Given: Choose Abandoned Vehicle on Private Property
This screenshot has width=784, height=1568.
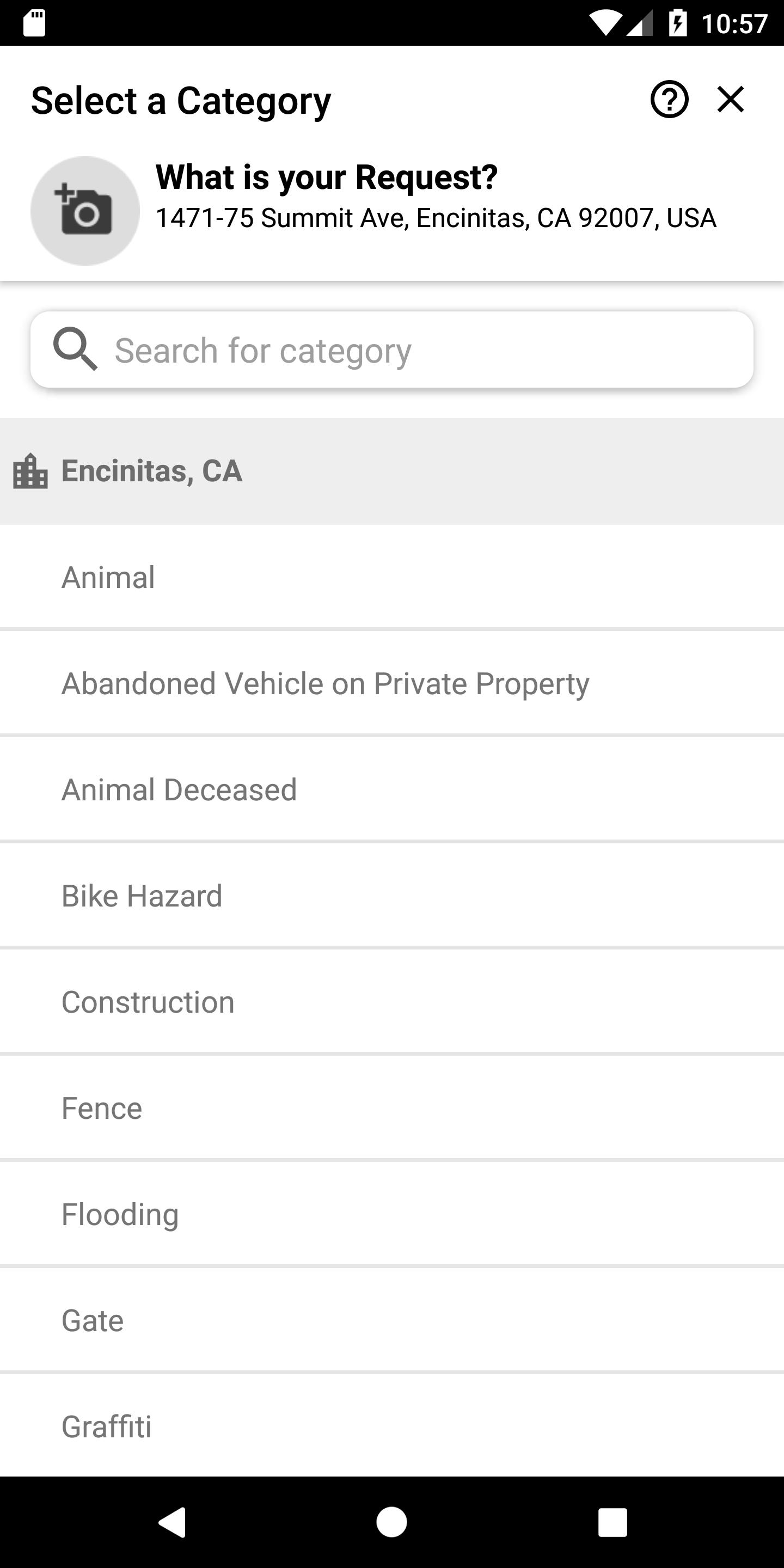Looking at the screenshot, I should (x=392, y=683).
